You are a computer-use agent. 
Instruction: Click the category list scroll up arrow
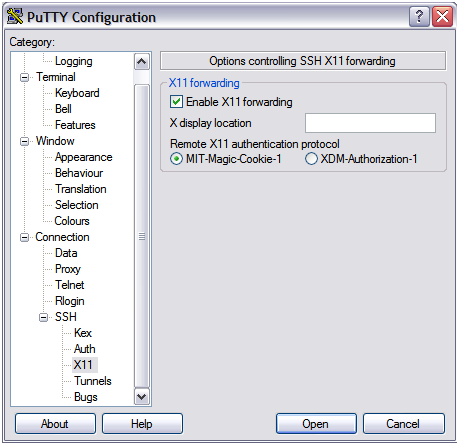[x=142, y=62]
